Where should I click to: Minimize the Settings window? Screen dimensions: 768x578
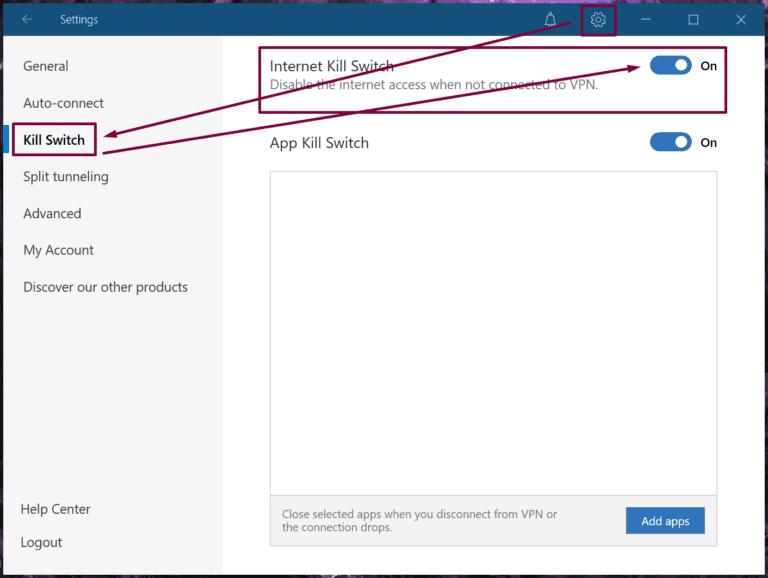coord(646,20)
